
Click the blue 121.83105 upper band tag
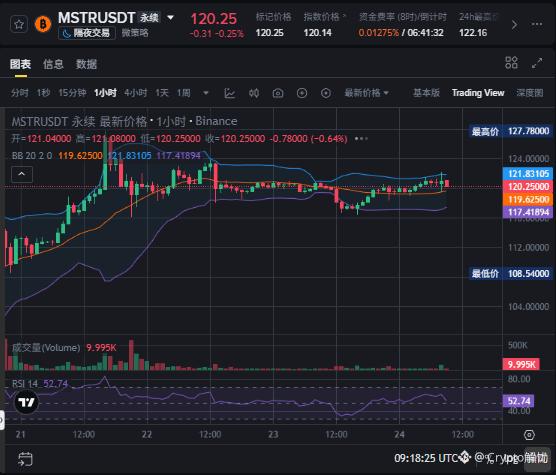click(x=528, y=174)
